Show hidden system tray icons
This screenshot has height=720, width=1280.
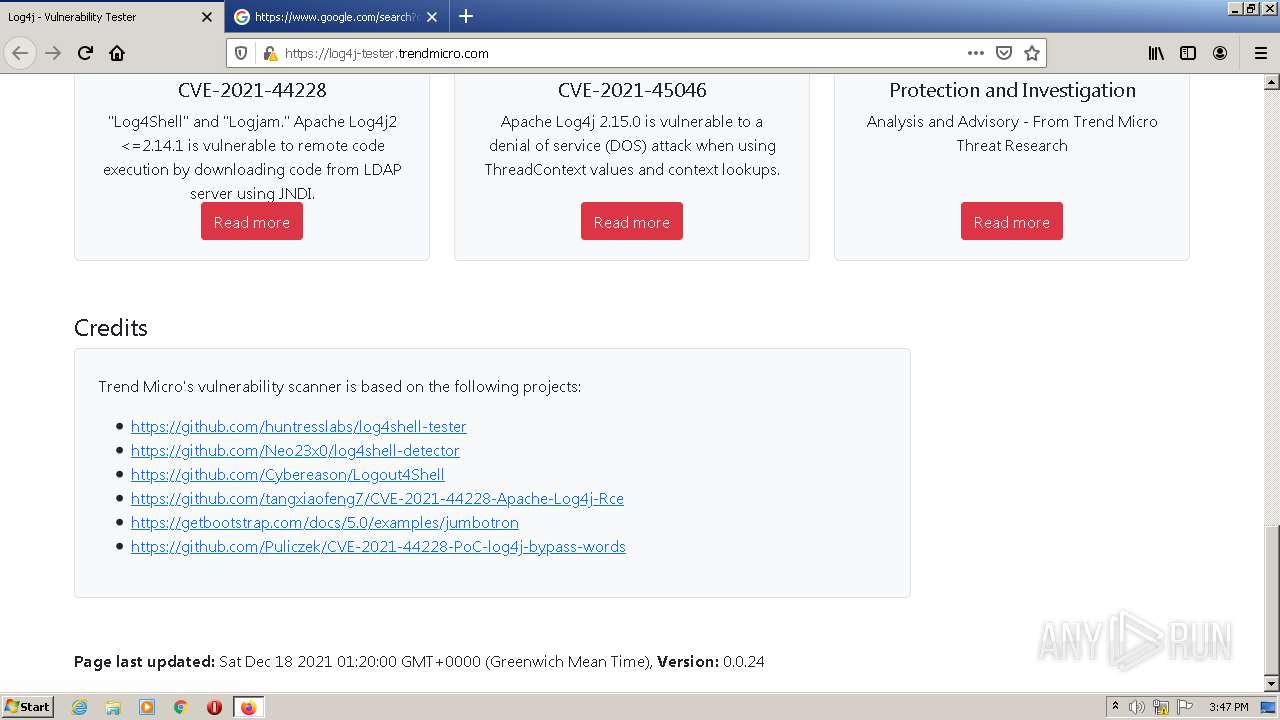click(x=1115, y=706)
